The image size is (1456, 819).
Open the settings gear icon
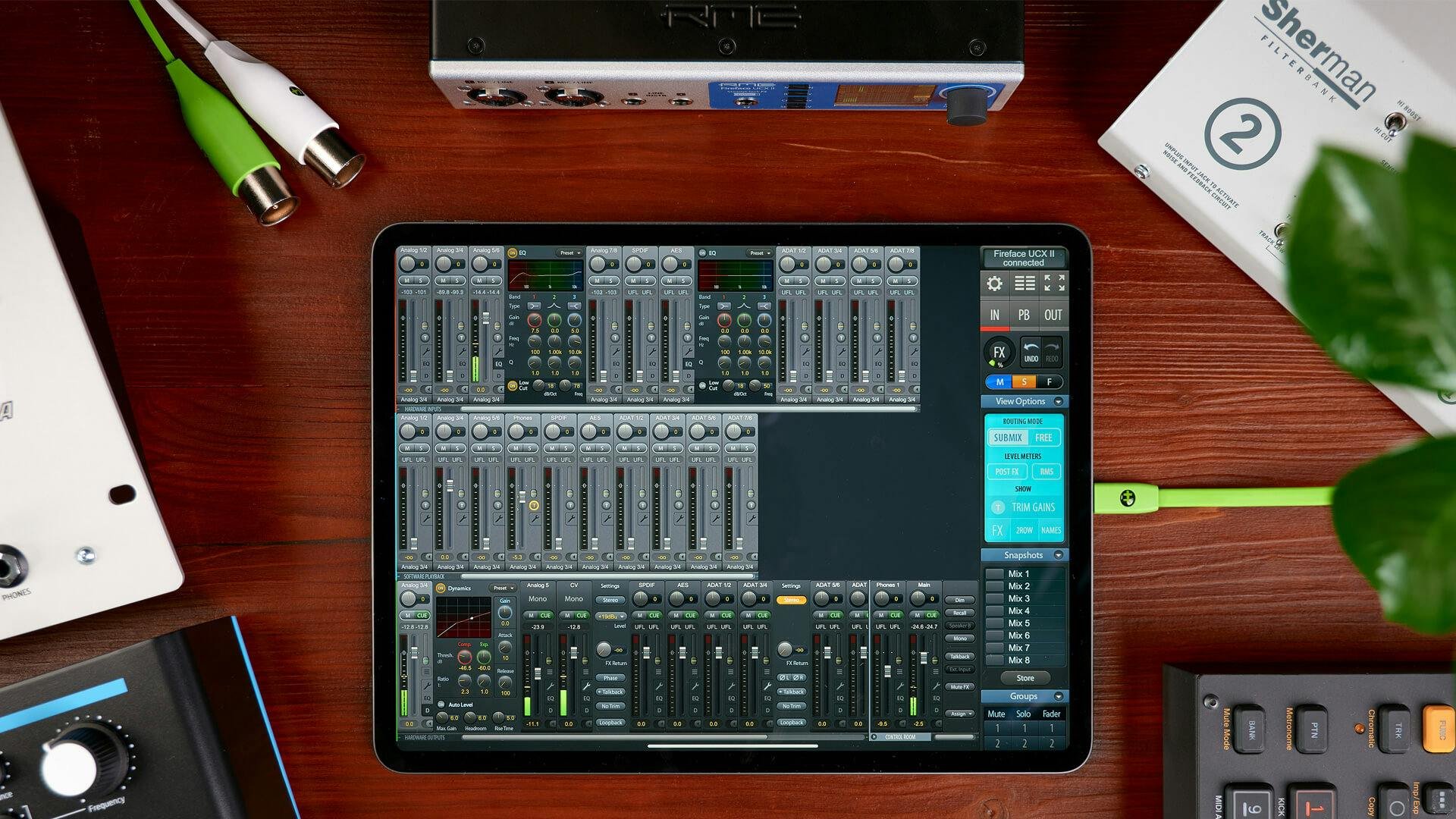click(994, 283)
